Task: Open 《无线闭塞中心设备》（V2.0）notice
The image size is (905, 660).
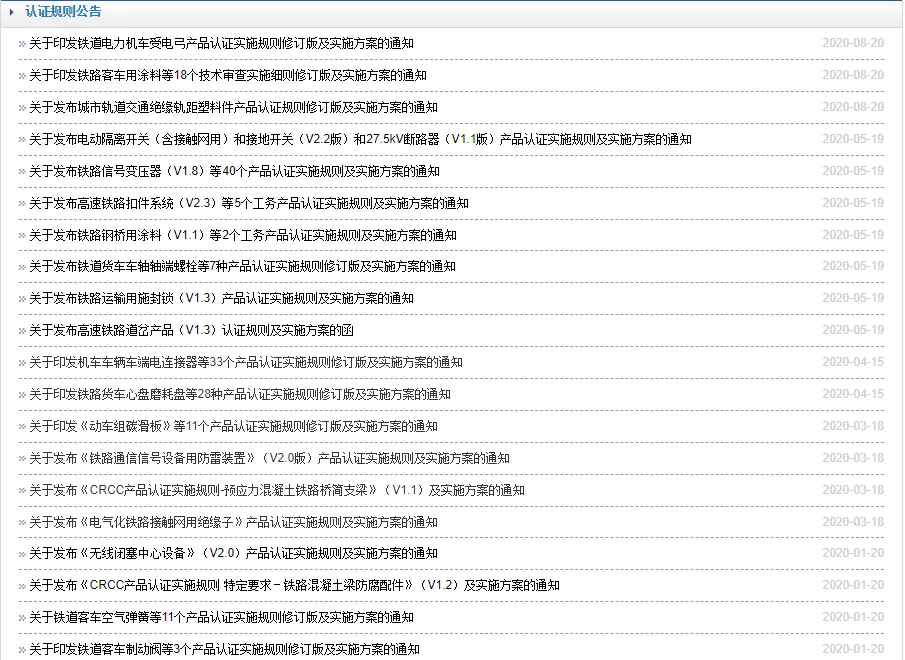Action: click(x=233, y=553)
